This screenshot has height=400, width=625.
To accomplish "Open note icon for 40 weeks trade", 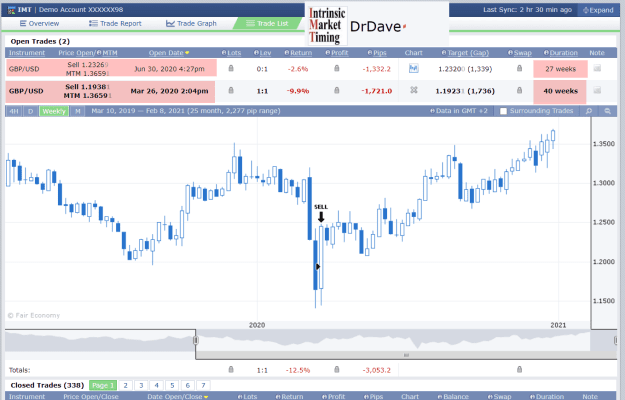I will coord(597,90).
